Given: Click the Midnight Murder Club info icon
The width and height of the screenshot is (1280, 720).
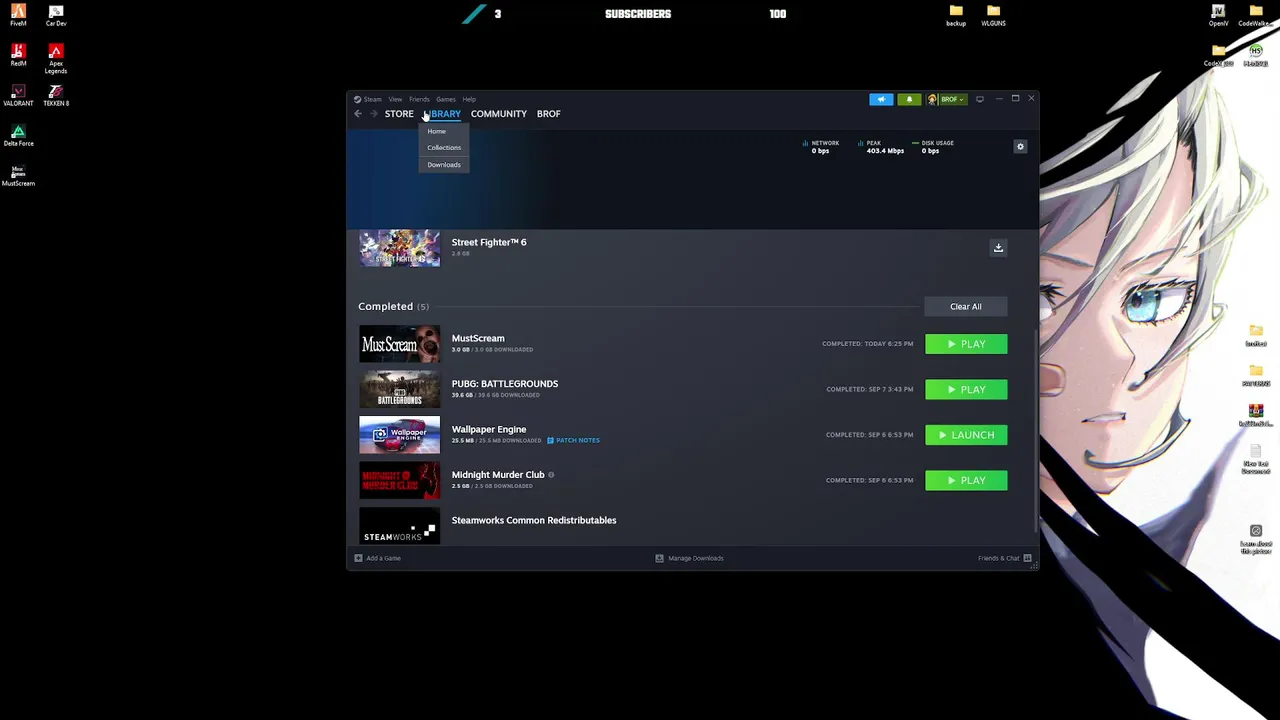Looking at the screenshot, I should [551, 475].
